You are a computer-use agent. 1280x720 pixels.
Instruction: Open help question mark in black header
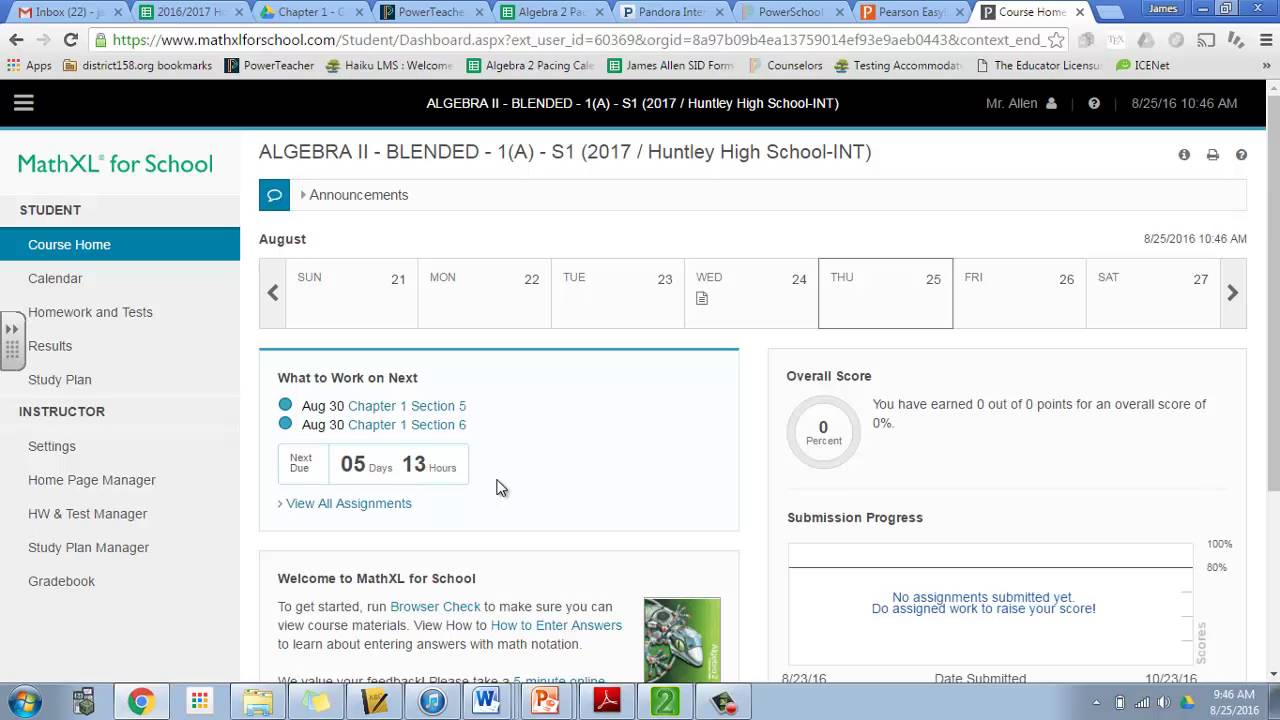click(1094, 104)
